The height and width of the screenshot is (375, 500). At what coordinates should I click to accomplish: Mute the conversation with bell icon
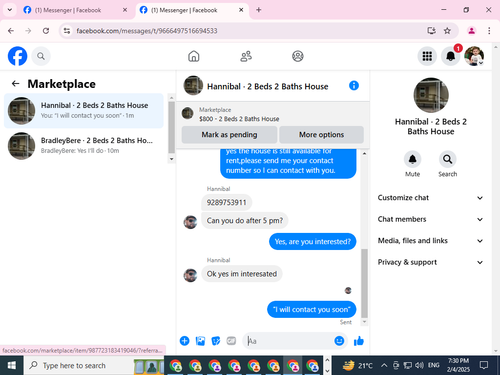tap(412, 159)
